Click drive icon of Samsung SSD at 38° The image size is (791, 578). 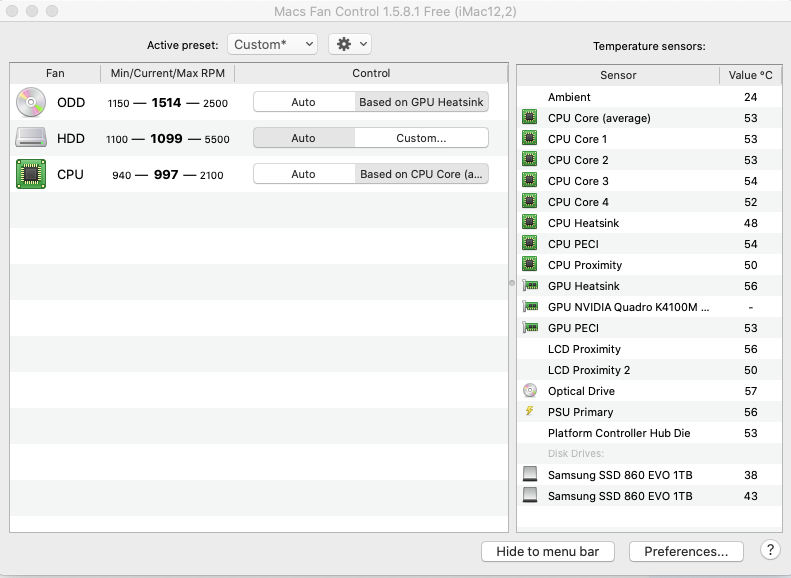click(x=530, y=474)
